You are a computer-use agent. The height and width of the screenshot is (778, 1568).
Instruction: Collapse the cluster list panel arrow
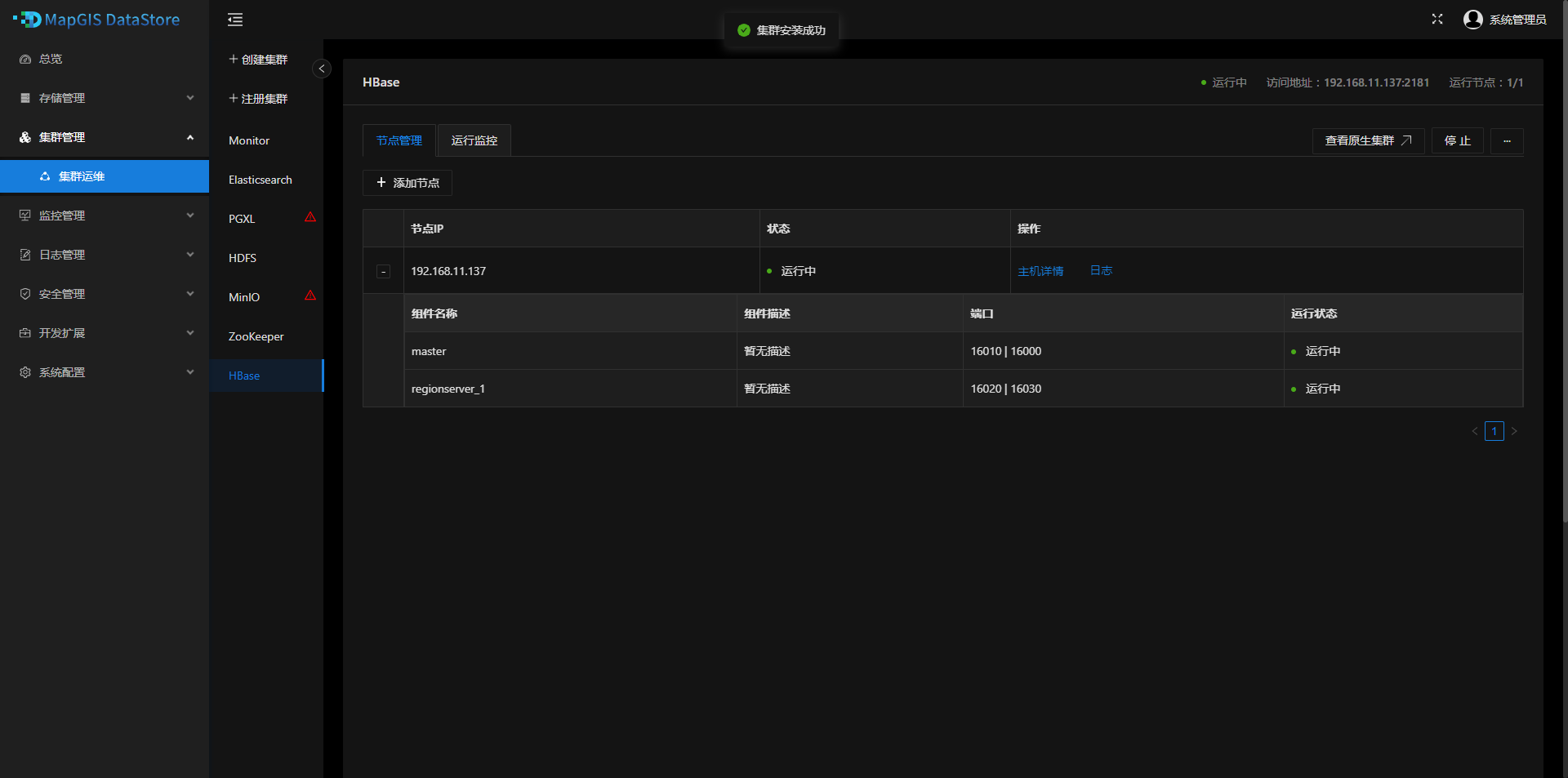(x=322, y=69)
